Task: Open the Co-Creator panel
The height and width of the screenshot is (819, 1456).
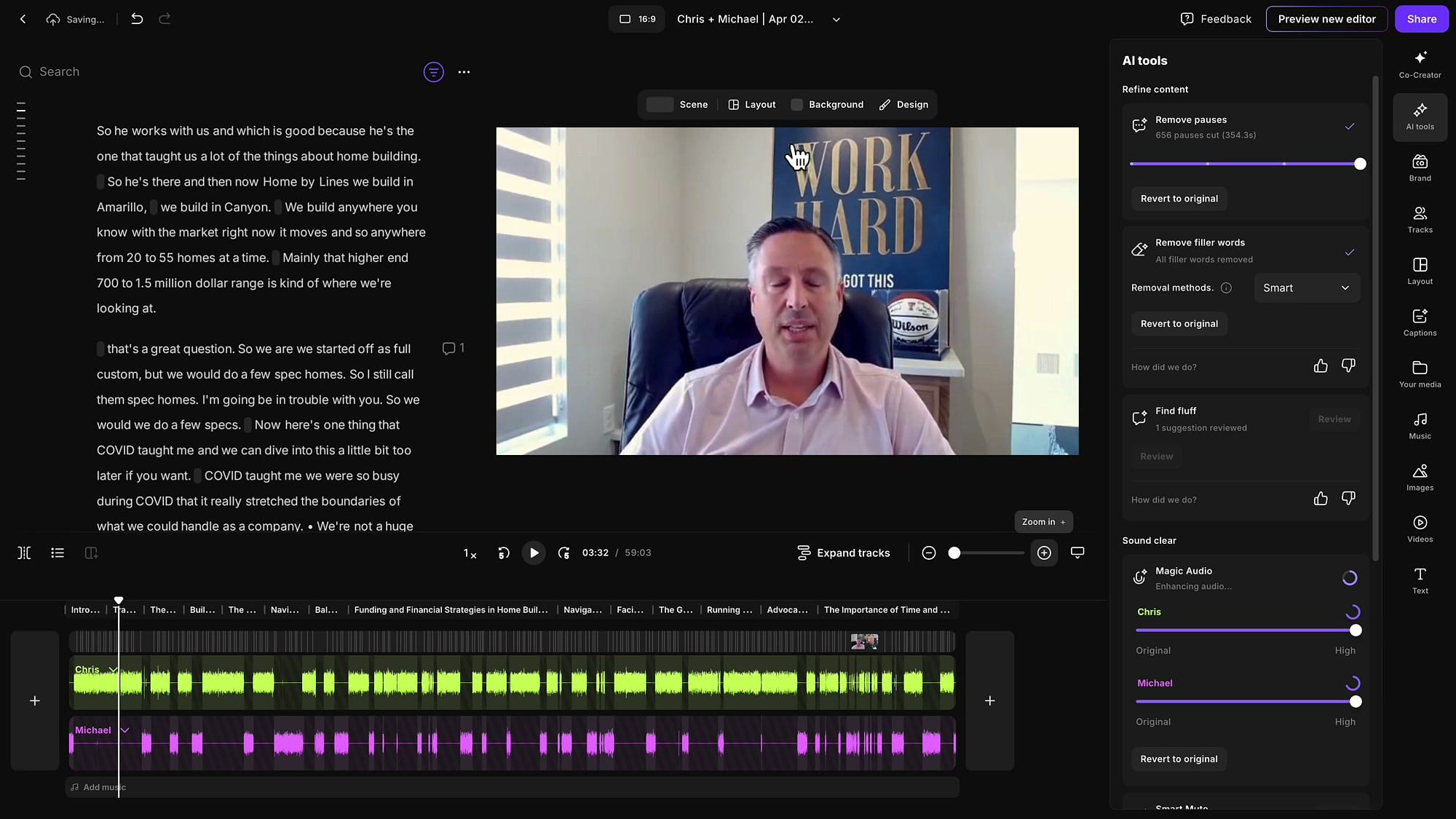Action: click(x=1420, y=65)
